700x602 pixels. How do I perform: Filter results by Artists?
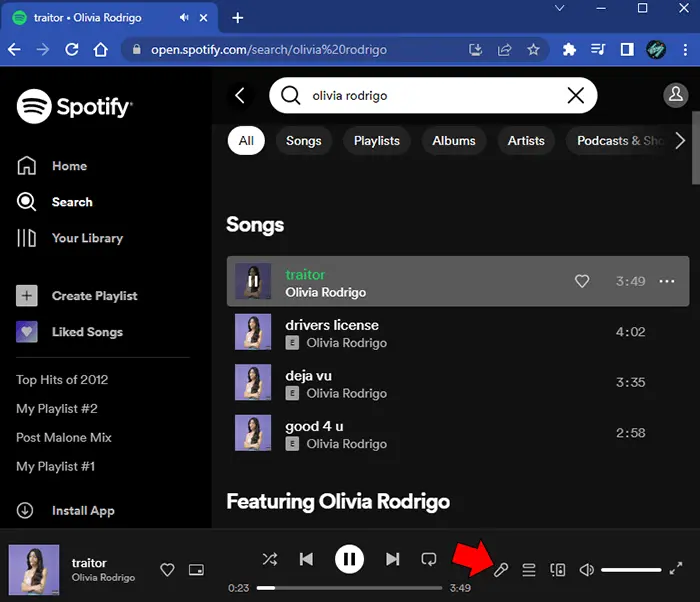tap(526, 141)
